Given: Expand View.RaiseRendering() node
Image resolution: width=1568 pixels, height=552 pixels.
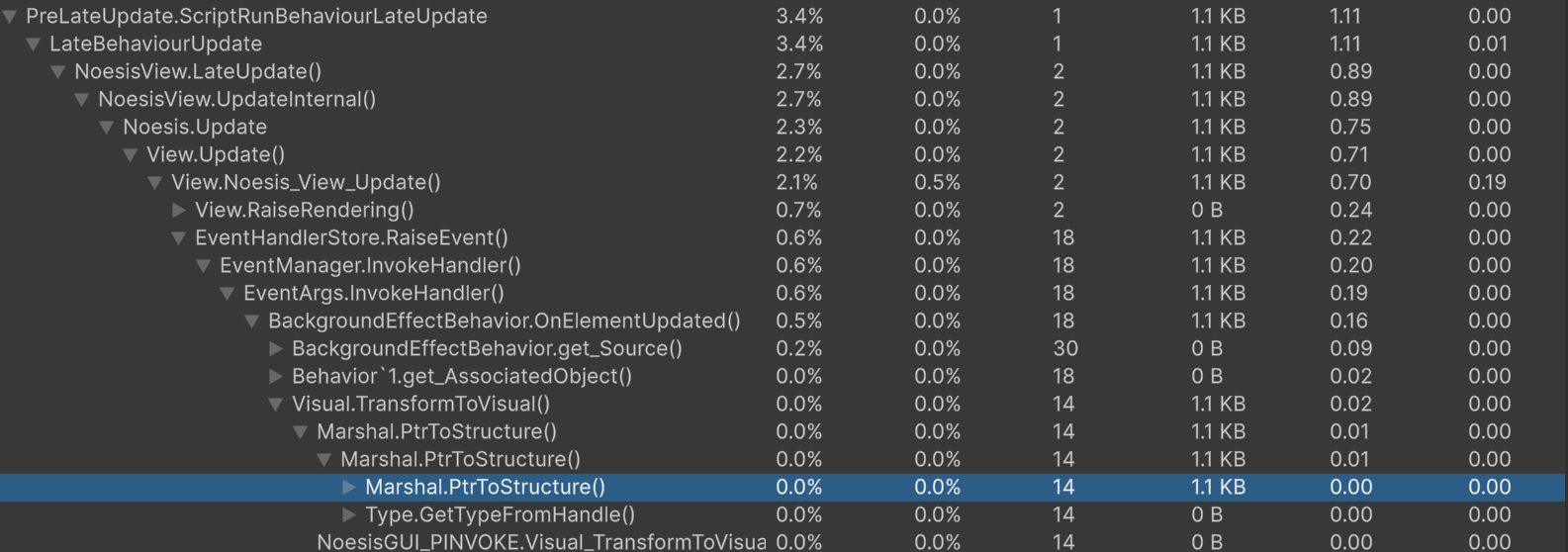Looking at the screenshot, I should (179, 211).
